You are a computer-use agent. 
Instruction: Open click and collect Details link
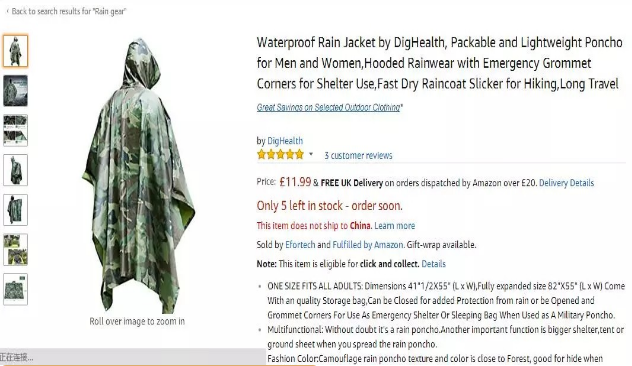click(433, 264)
